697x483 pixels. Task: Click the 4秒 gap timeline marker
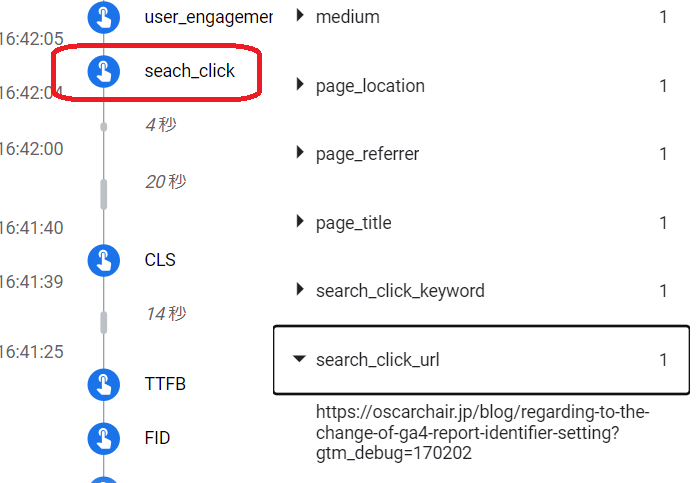[104, 126]
